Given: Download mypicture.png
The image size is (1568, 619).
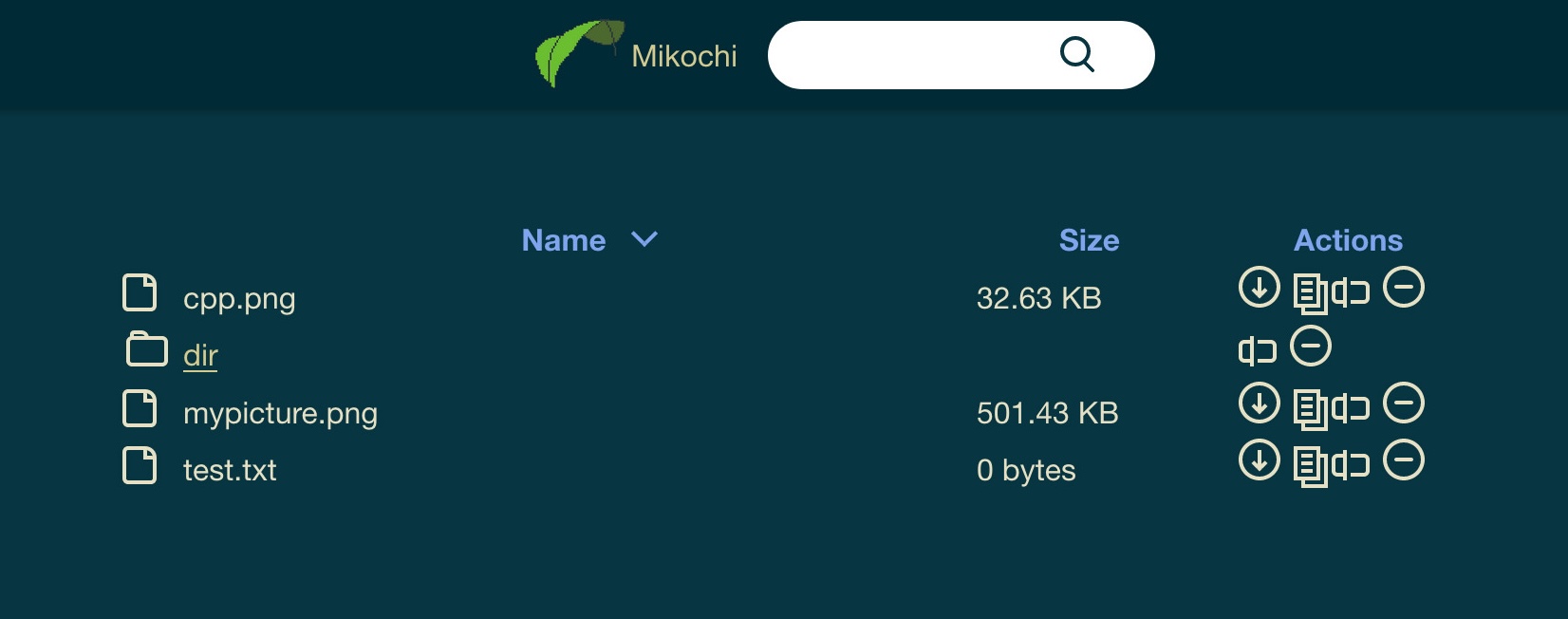Looking at the screenshot, I should [1260, 403].
